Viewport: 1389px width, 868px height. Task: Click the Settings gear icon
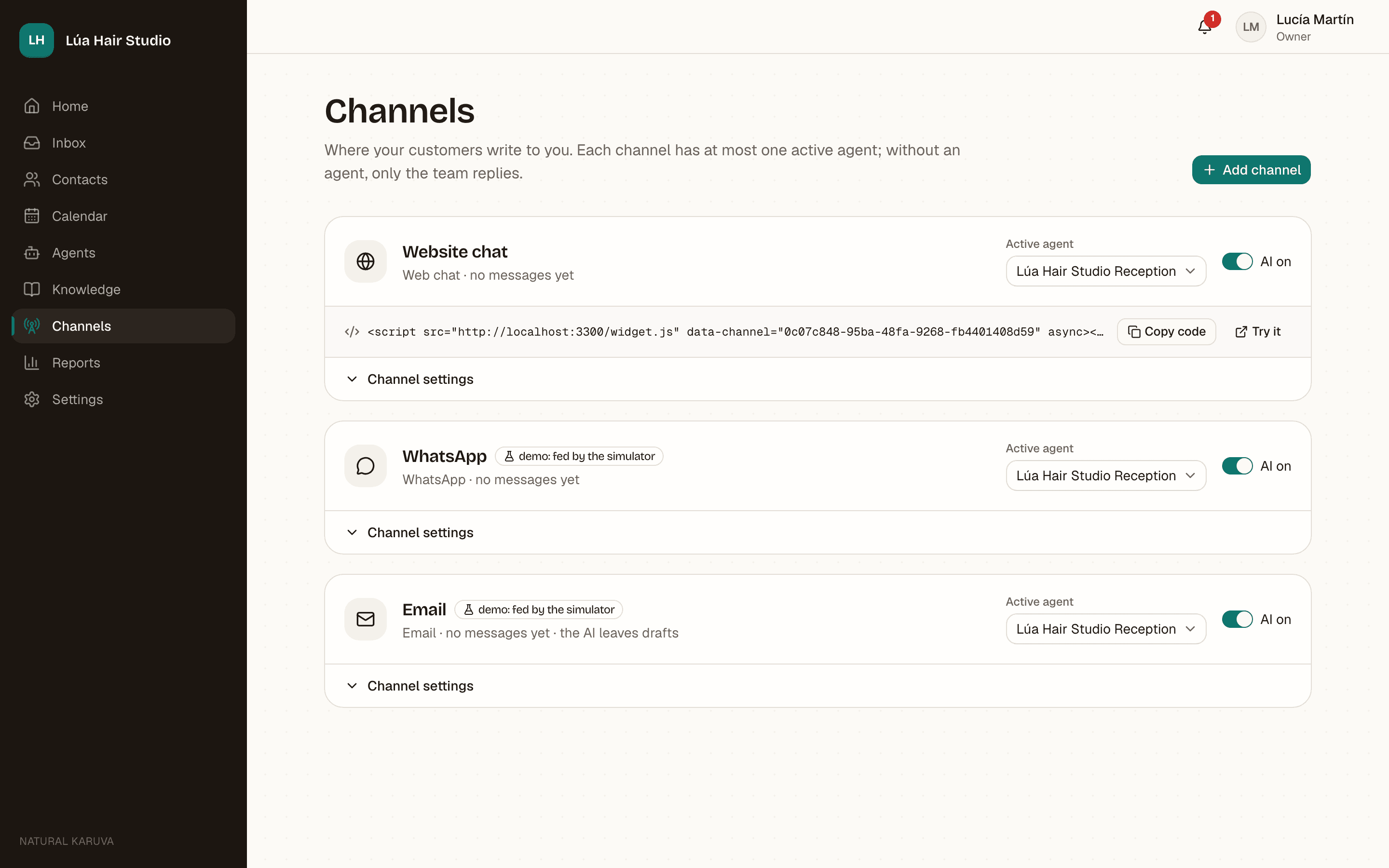tap(31, 400)
